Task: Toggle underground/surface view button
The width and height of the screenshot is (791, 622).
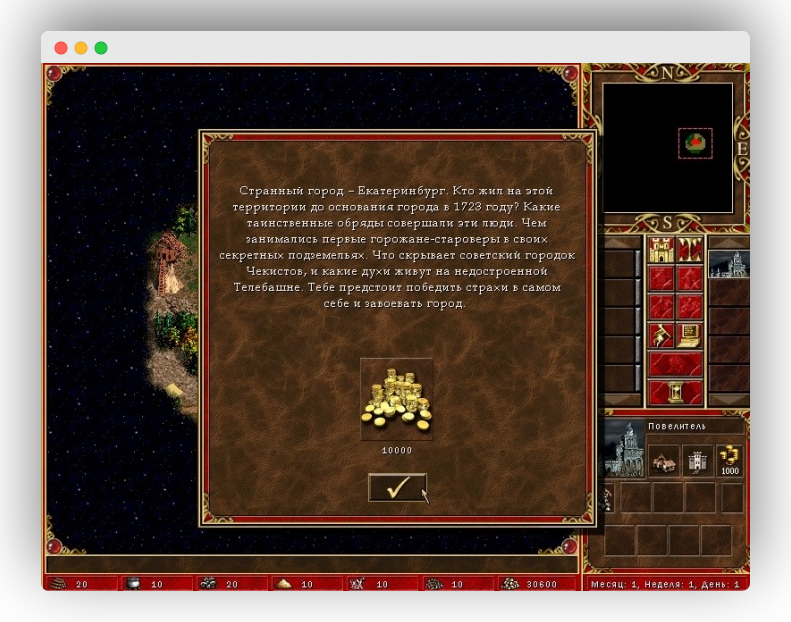Action: click(689, 250)
